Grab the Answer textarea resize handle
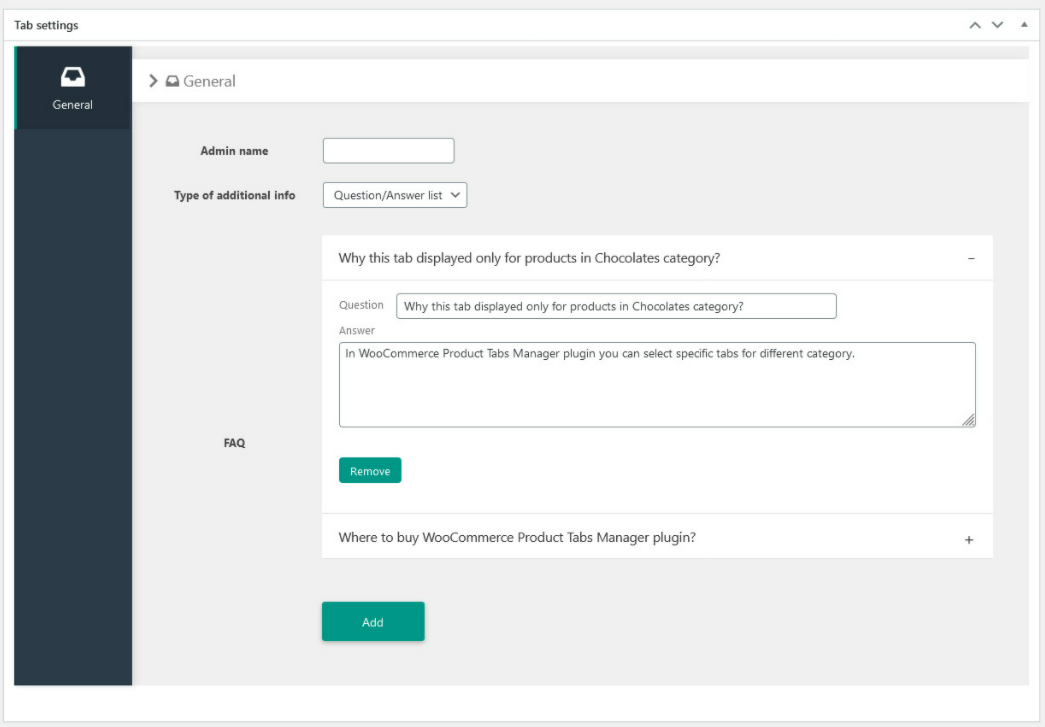Viewport: 1045px width, 727px height. (968, 420)
